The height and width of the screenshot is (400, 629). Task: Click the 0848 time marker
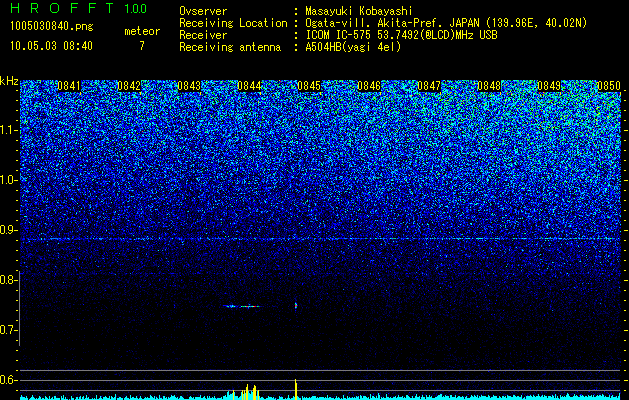coord(489,86)
